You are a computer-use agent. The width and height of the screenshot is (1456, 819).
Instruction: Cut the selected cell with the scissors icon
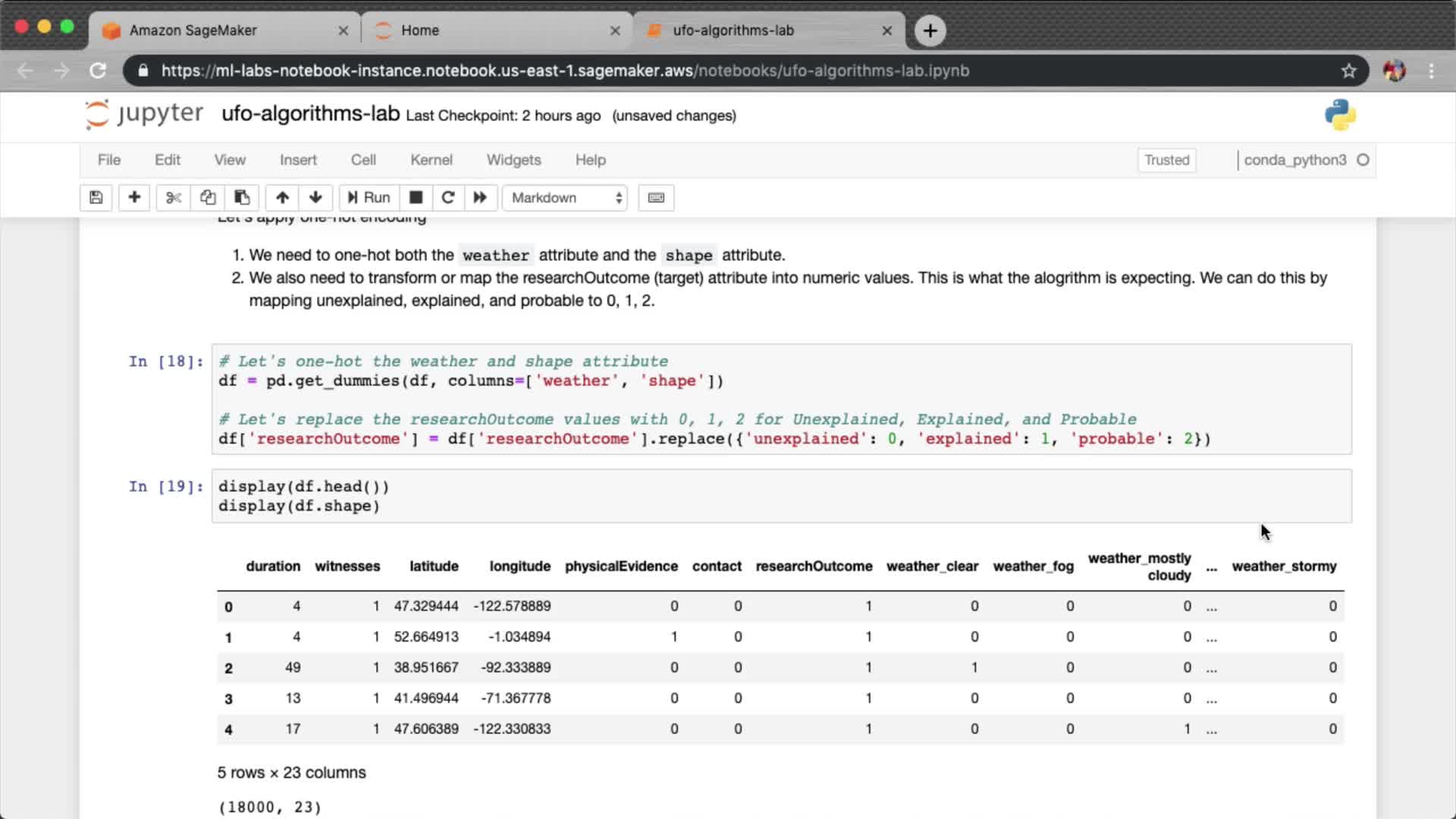[x=174, y=198]
